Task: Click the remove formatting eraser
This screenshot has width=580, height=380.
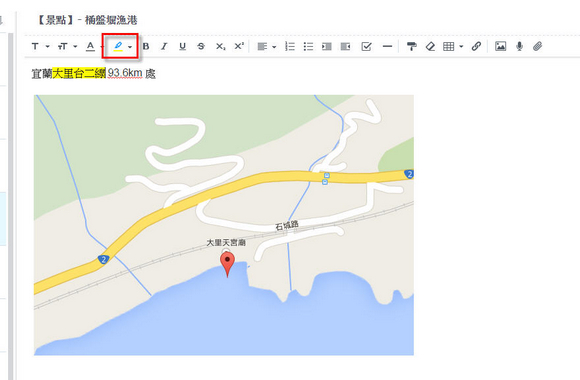Action: click(430, 46)
